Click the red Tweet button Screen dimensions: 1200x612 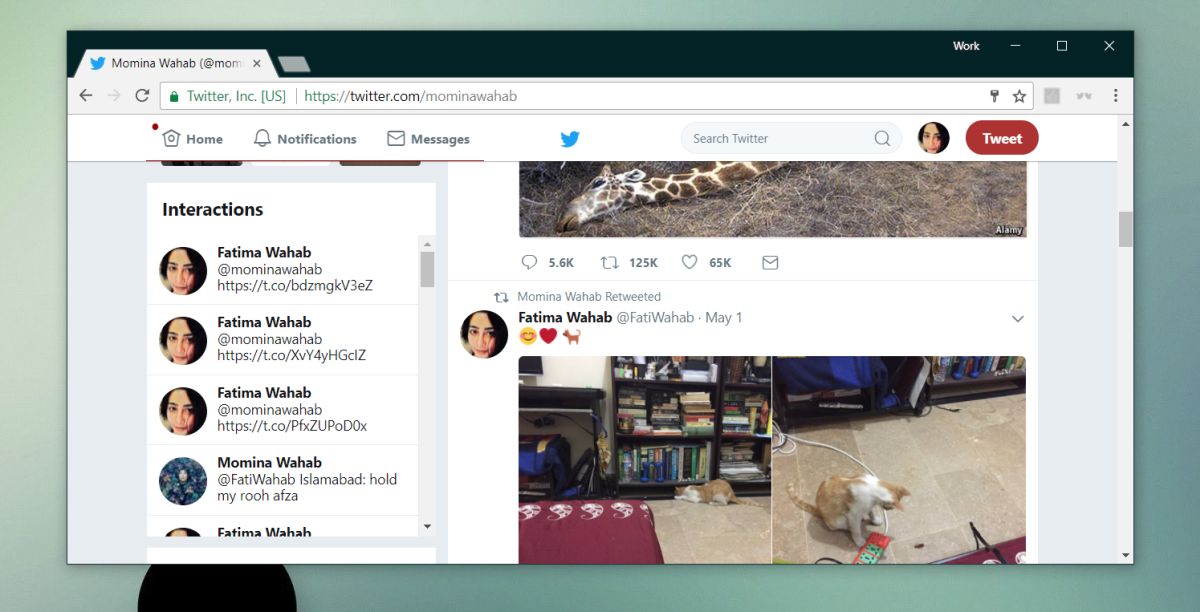click(1002, 138)
